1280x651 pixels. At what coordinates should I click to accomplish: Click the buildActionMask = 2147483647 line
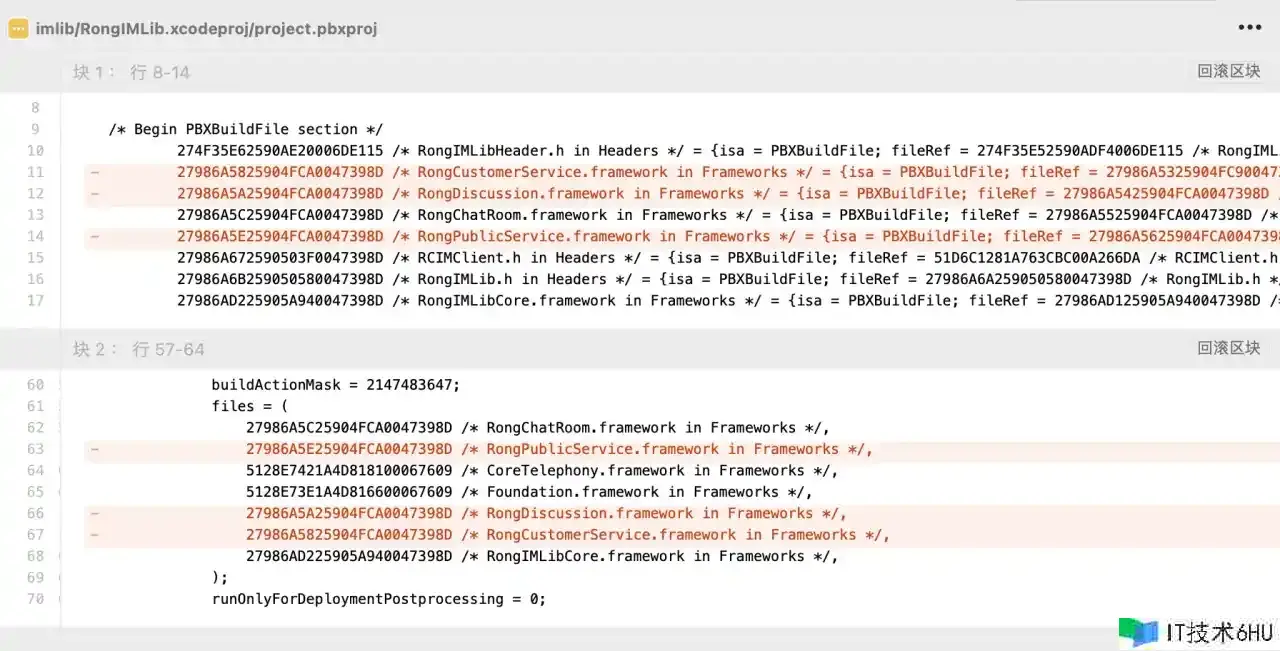point(335,385)
